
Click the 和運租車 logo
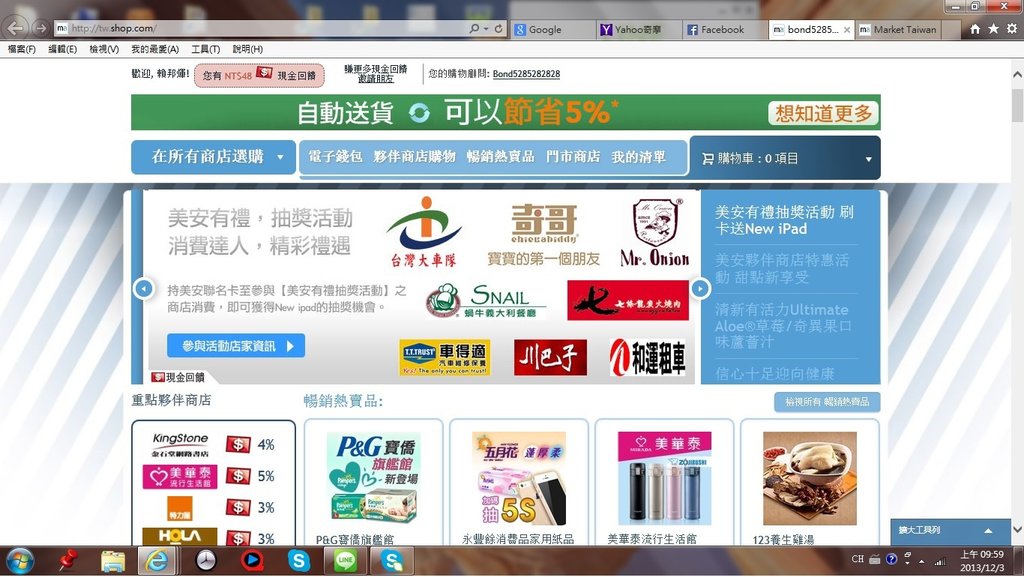click(x=648, y=357)
